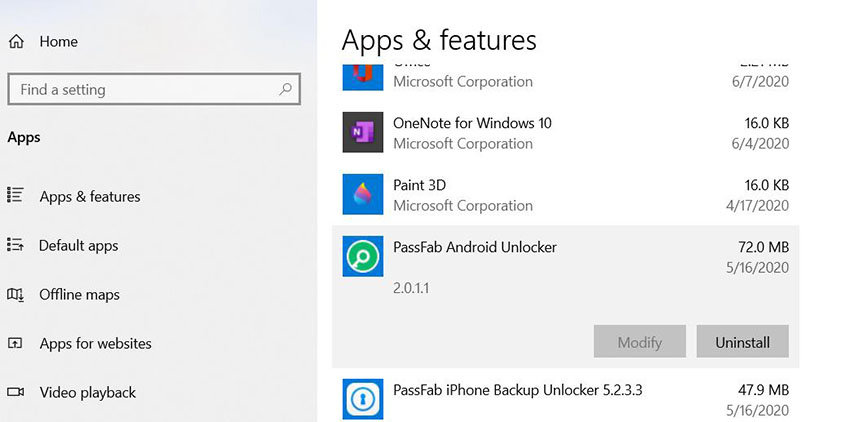This screenshot has width=850, height=422.
Task: Focus the Find a setting search field
Action: coord(140,89)
